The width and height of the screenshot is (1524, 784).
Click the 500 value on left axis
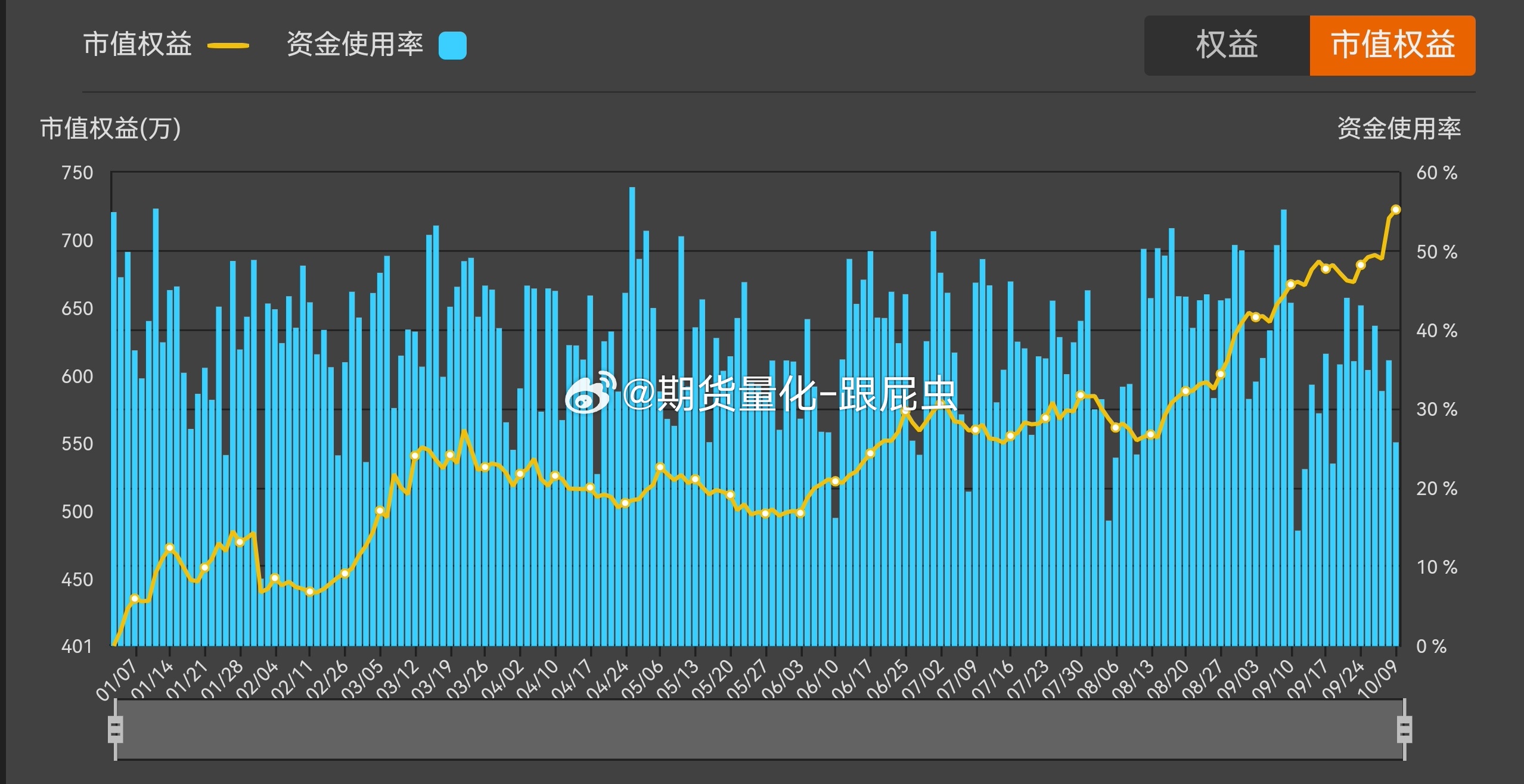coord(77,511)
